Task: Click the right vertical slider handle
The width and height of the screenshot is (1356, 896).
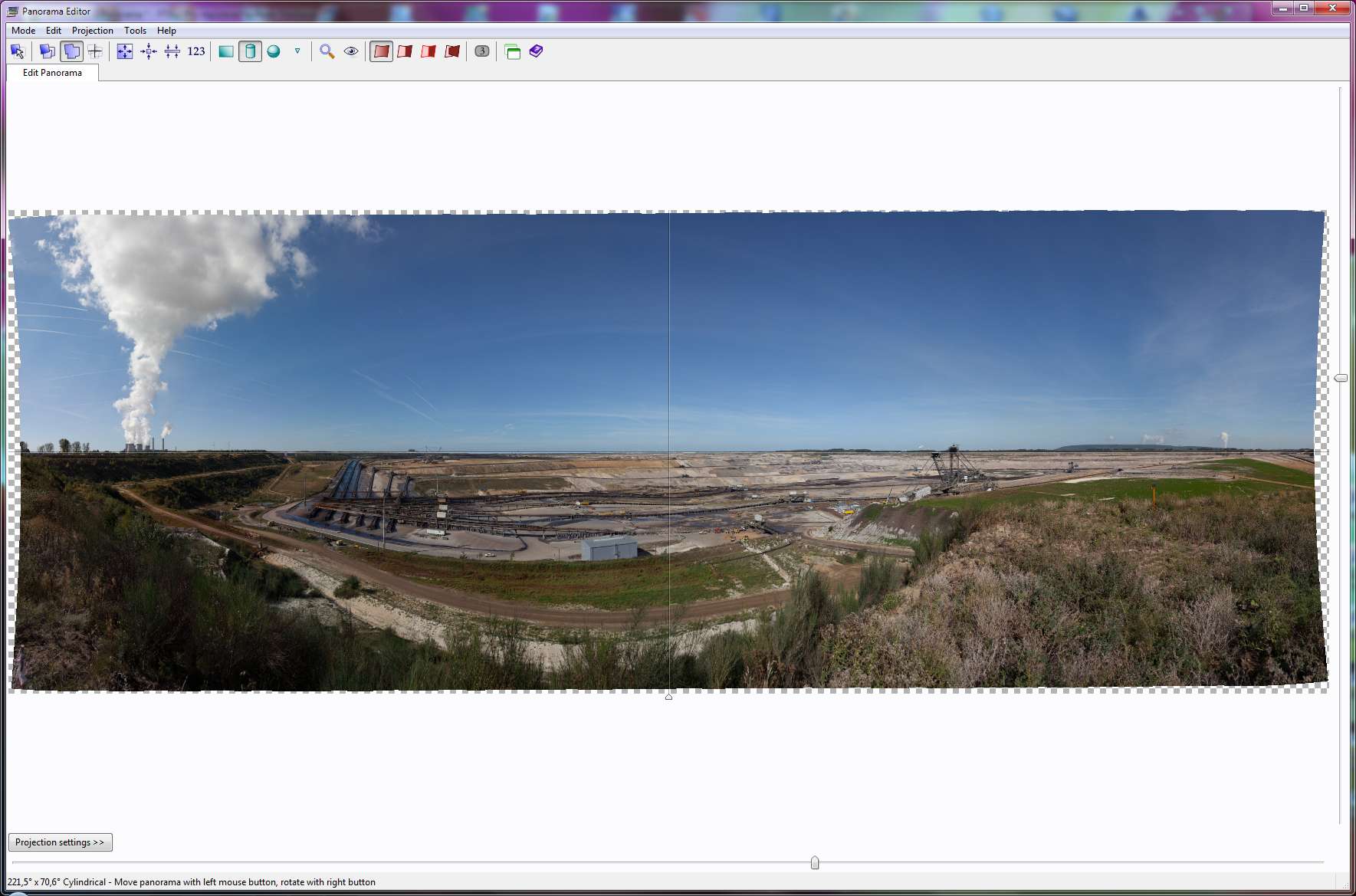Action: pos(1341,378)
